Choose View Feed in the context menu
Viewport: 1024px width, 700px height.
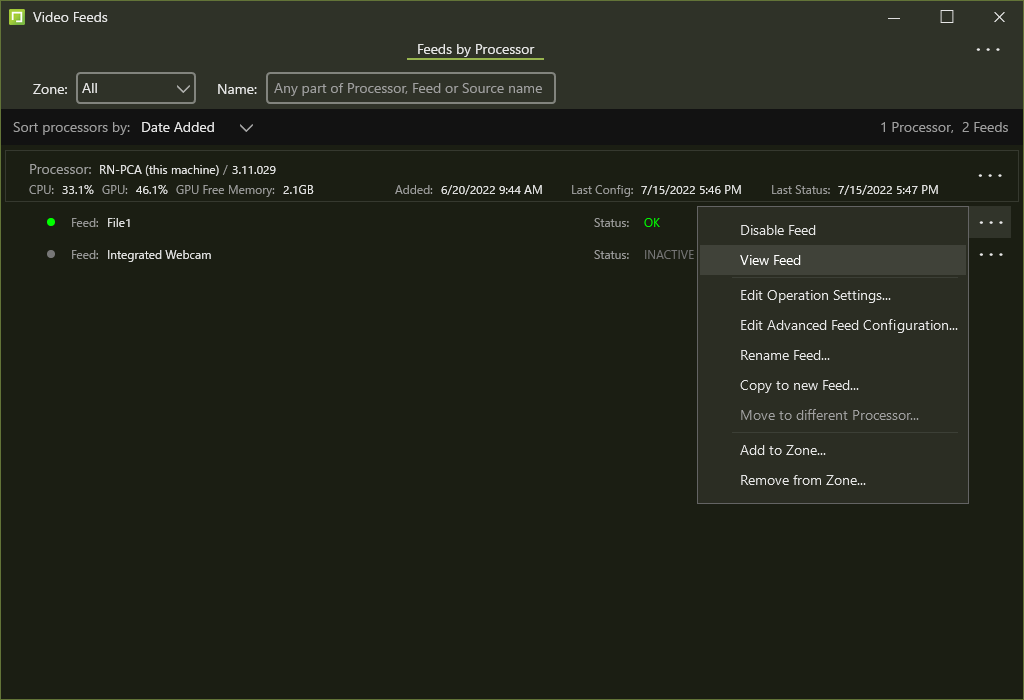tap(770, 260)
